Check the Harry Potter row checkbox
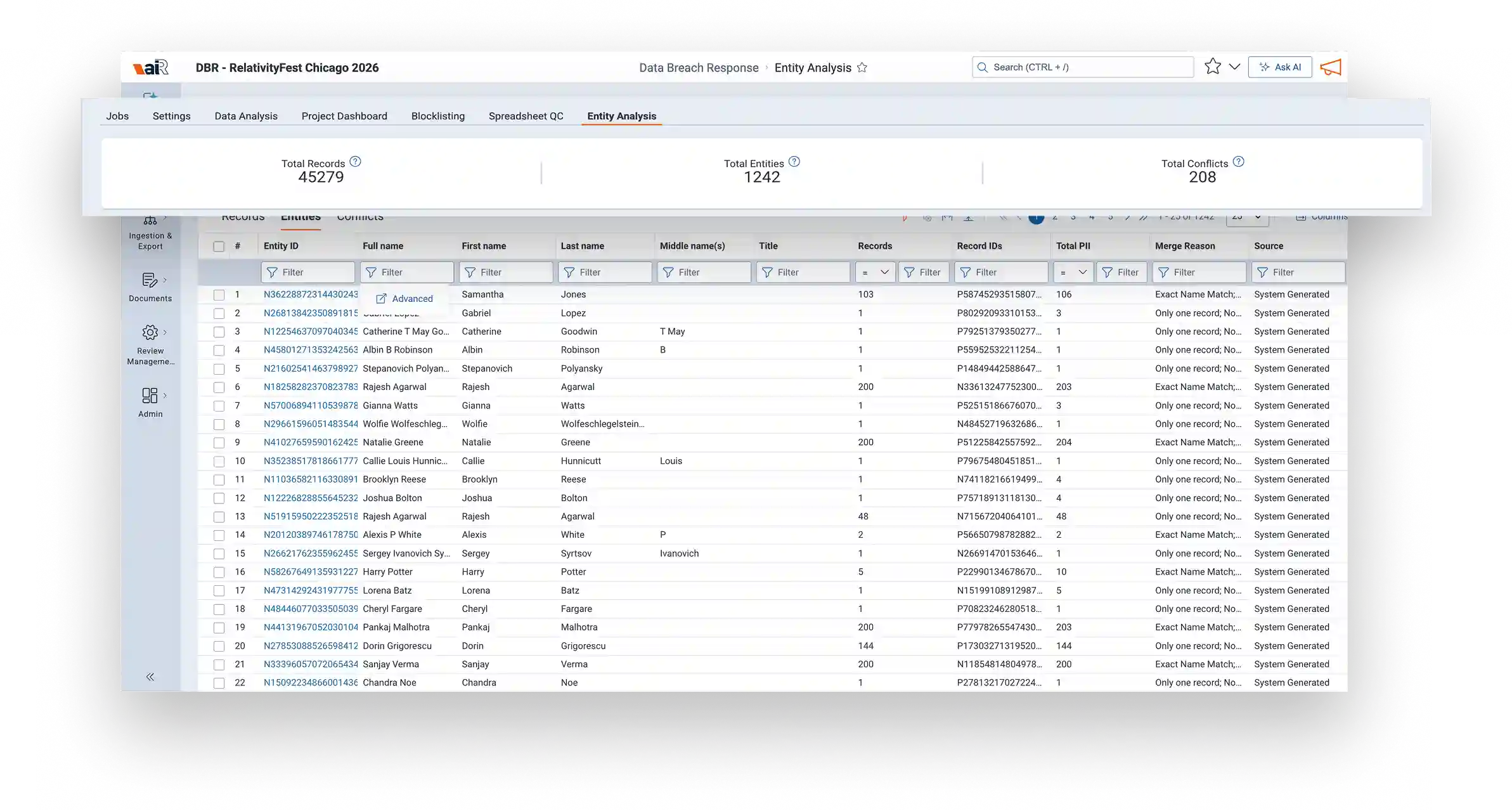The width and height of the screenshot is (1512, 811). coord(219,572)
